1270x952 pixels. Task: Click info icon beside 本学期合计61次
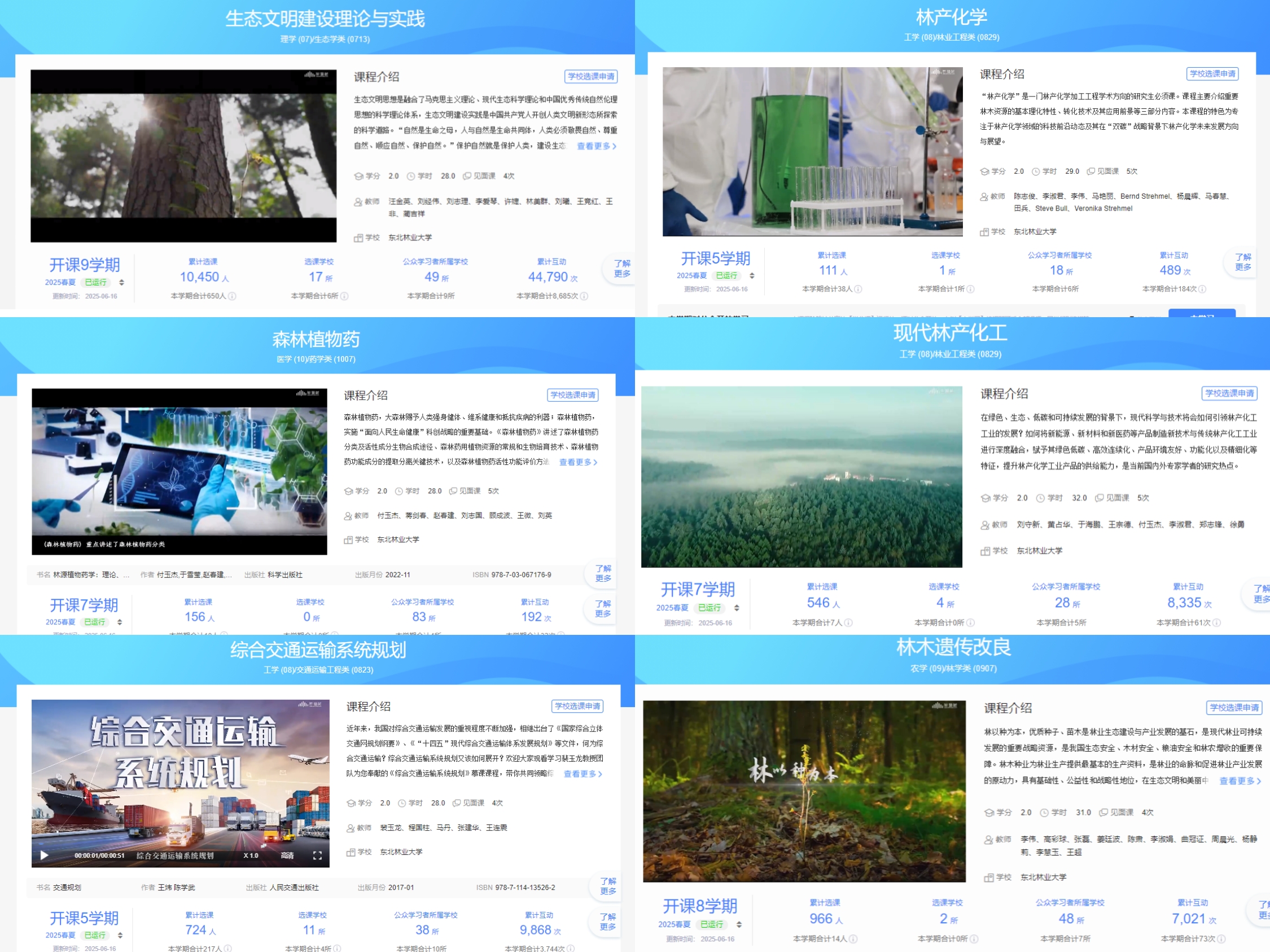pos(1216,622)
